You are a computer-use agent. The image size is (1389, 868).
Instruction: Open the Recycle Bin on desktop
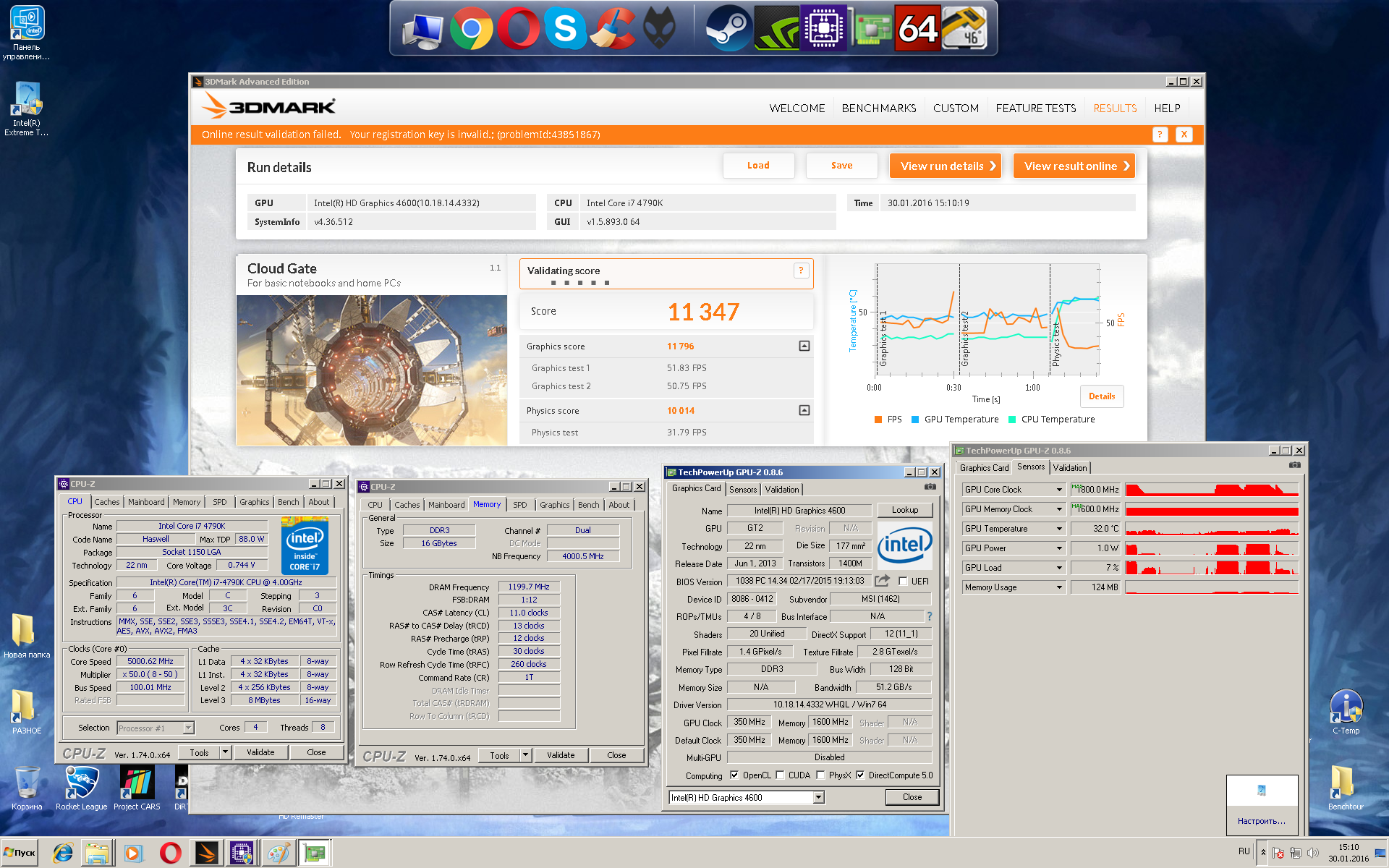pyautogui.click(x=27, y=788)
